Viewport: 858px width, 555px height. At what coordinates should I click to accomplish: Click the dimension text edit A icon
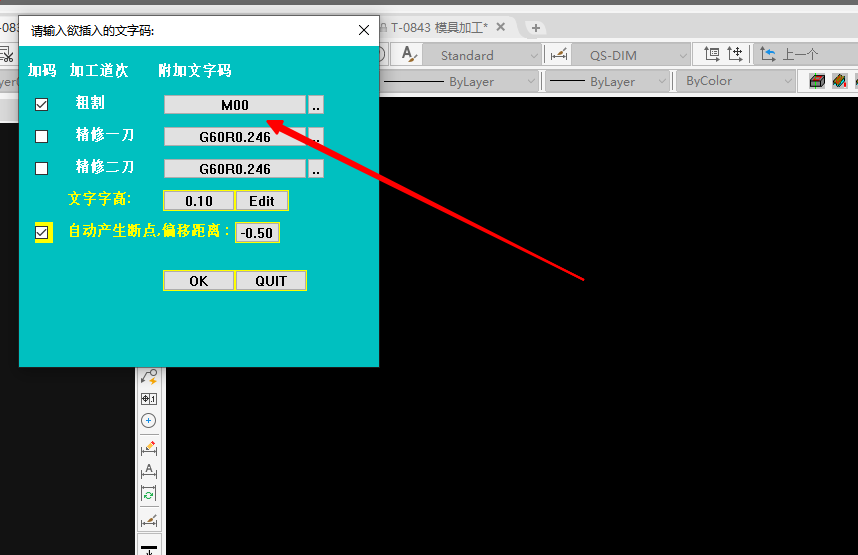[149, 471]
